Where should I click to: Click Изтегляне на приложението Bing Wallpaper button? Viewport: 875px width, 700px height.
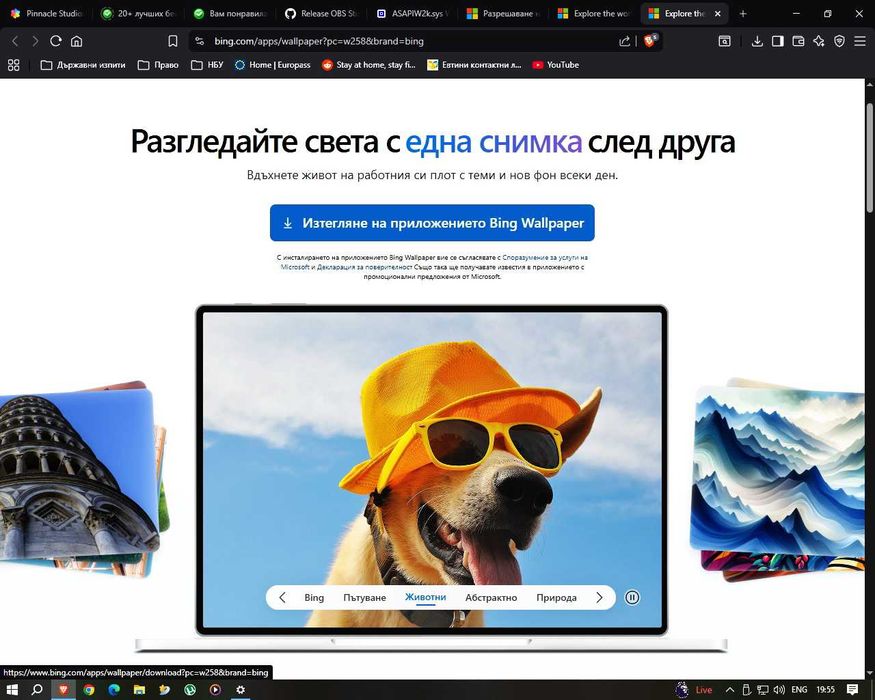coord(432,223)
